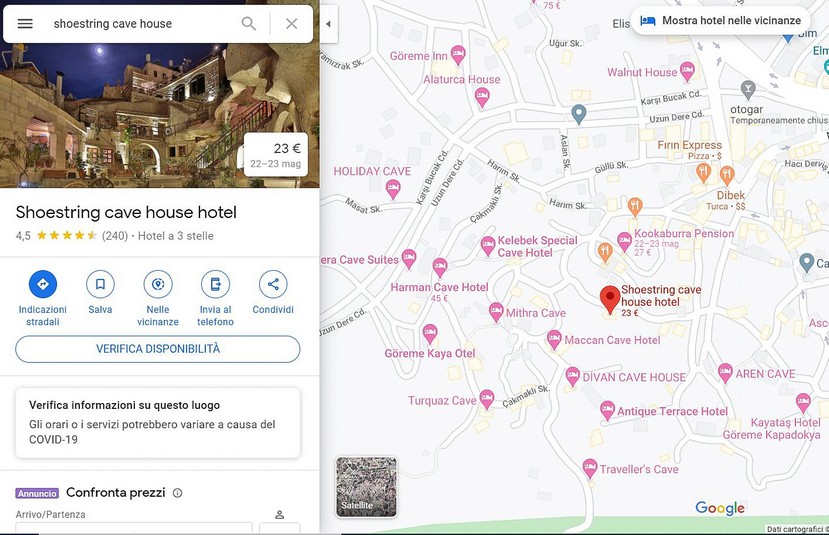The height and width of the screenshot is (535, 829).
Task: Click the info icon next to Confronta prezzi
Action: coord(178,493)
